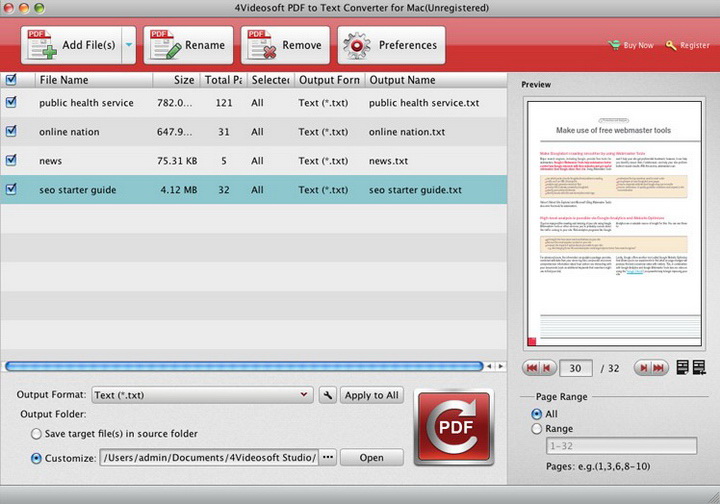This screenshot has height=504, width=720.
Task: Open the Add File(s) dropdown arrow
Action: pos(129,45)
